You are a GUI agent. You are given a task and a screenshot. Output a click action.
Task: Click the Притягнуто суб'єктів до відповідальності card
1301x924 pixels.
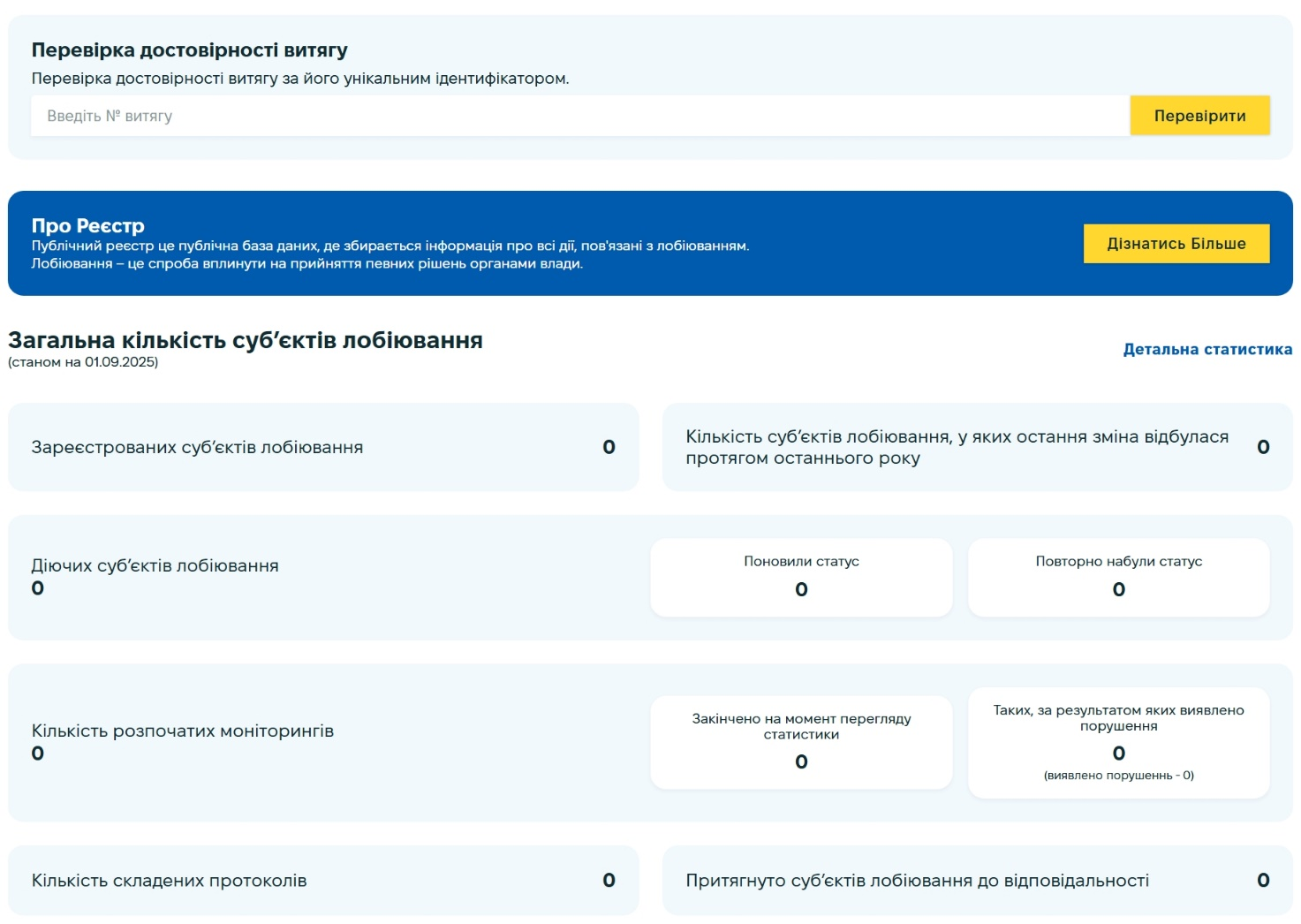click(x=977, y=881)
